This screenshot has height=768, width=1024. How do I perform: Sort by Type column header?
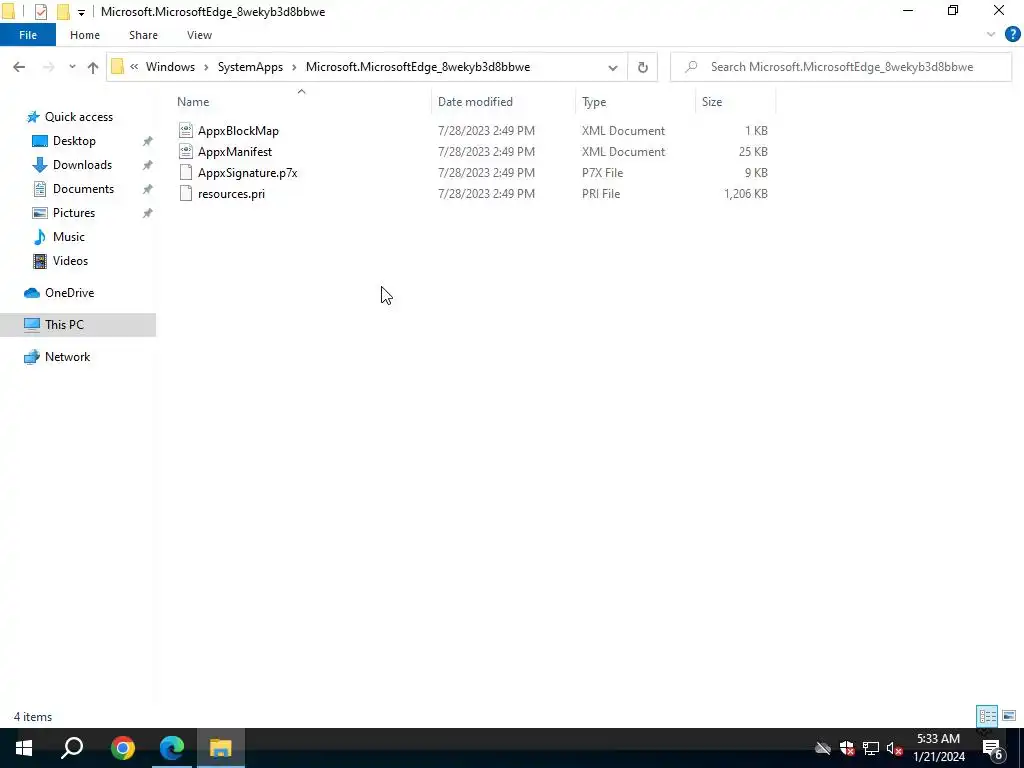[594, 102]
